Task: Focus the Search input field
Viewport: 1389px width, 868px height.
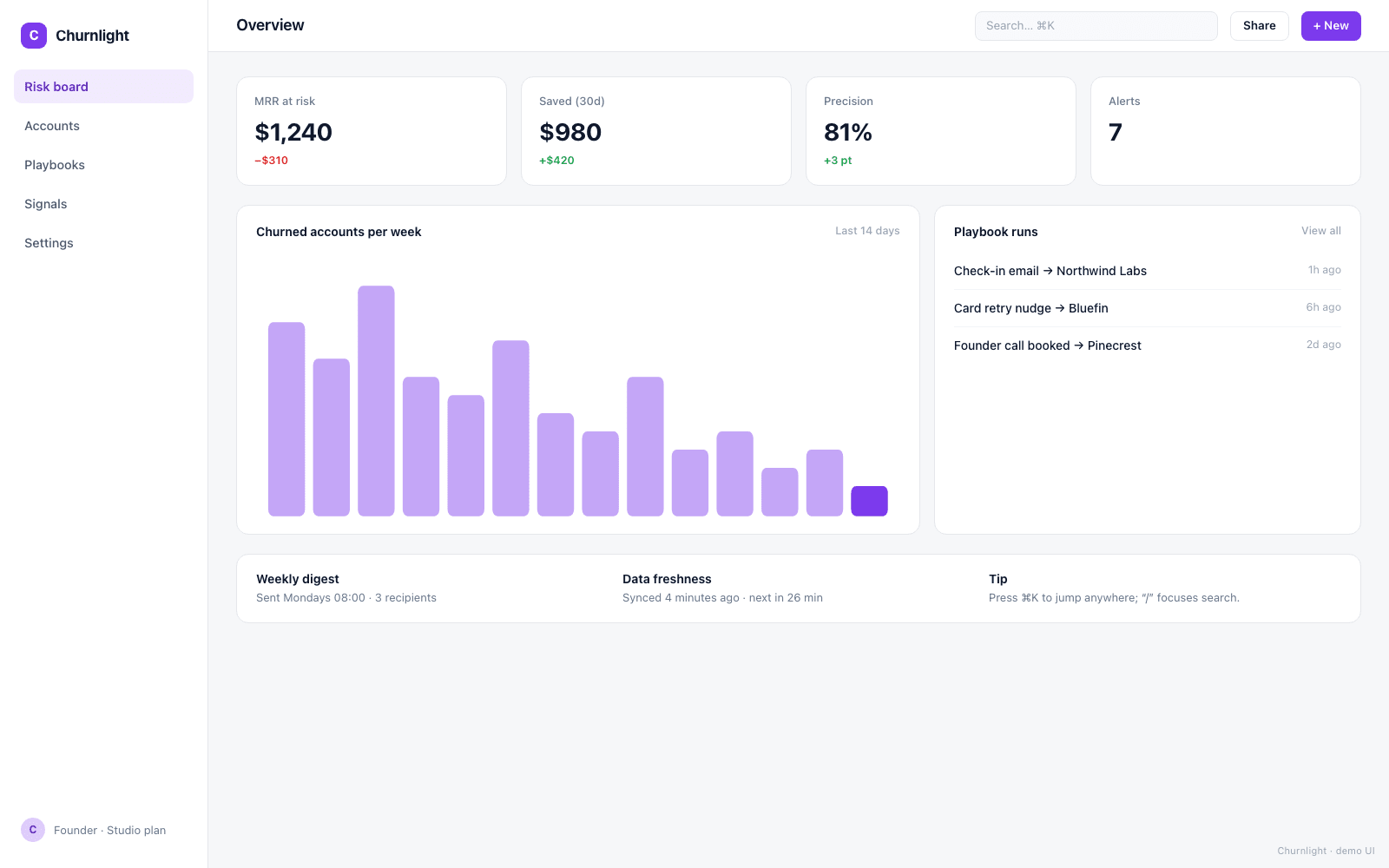Action: (1096, 26)
